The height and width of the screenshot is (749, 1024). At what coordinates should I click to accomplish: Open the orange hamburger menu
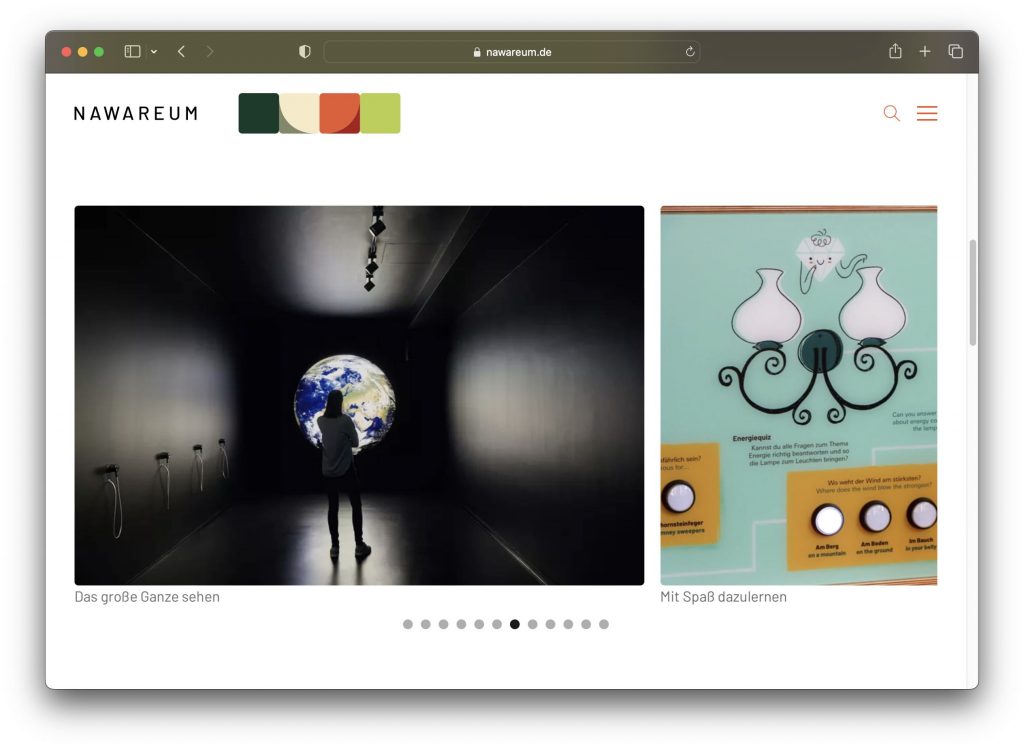(x=927, y=114)
